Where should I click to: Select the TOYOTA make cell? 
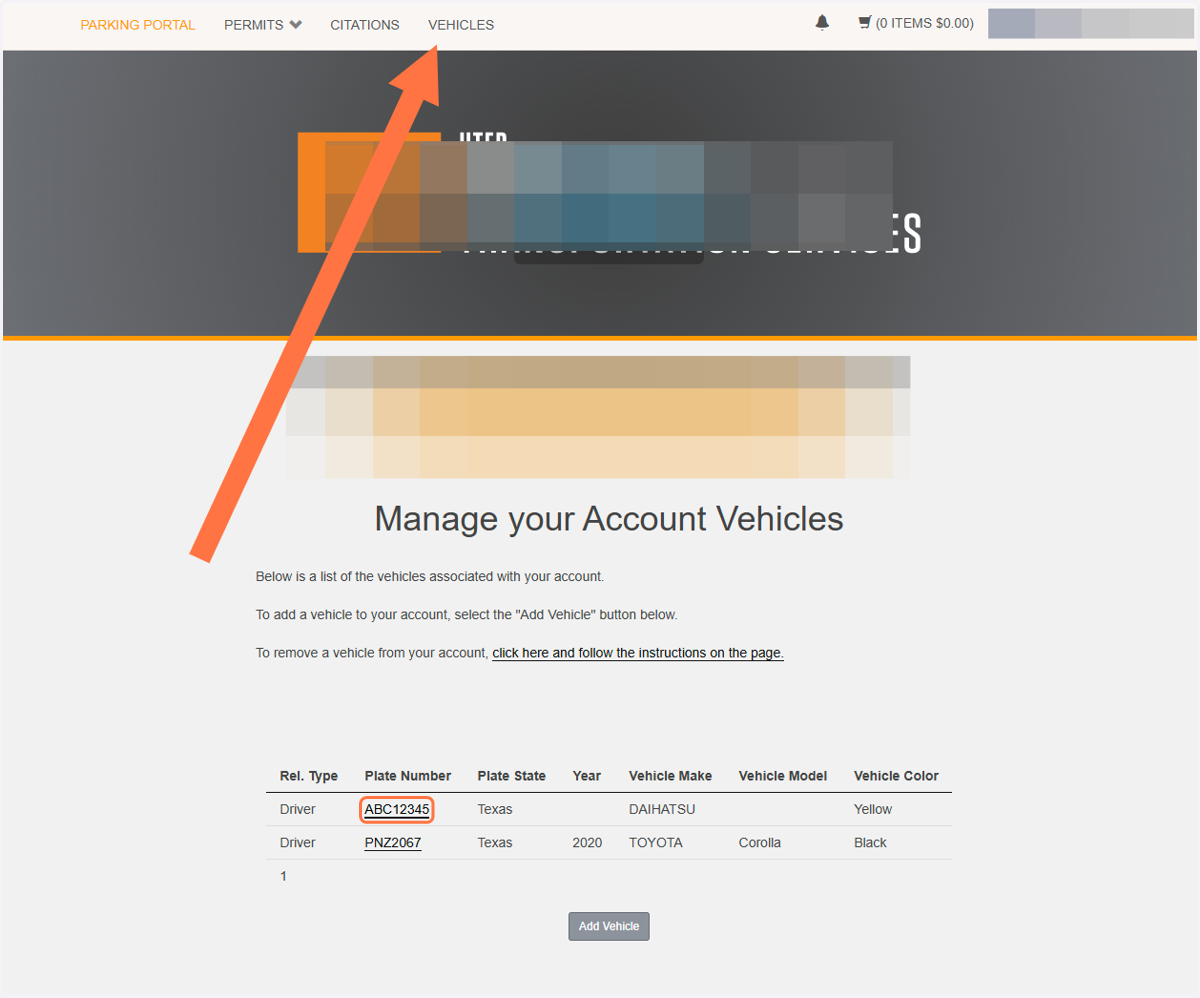pos(656,843)
